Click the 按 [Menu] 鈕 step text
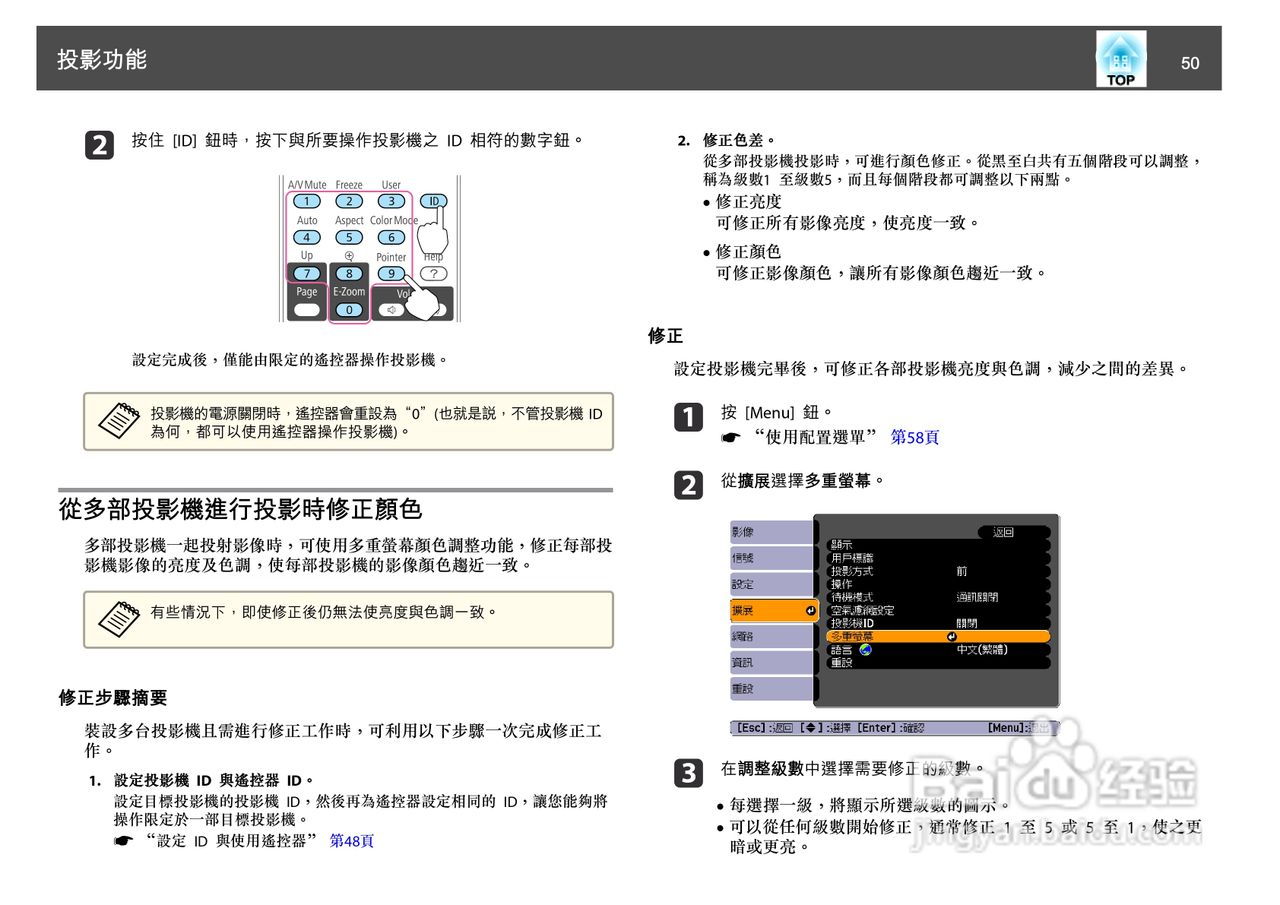This screenshot has width=1280, height=905. click(x=777, y=412)
